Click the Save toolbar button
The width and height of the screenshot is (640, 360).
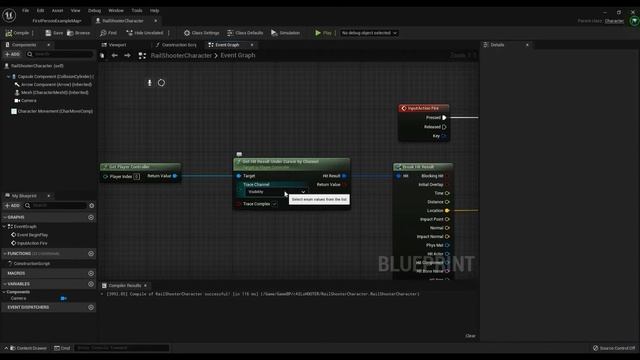click(54, 33)
